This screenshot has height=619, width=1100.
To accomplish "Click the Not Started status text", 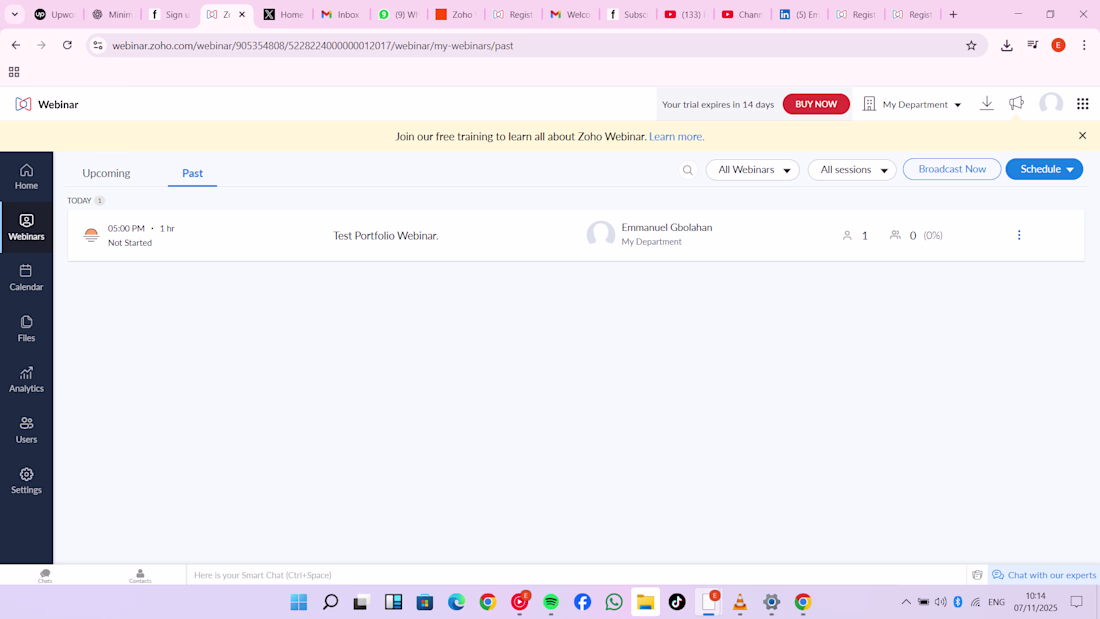I will [x=130, y=243].
